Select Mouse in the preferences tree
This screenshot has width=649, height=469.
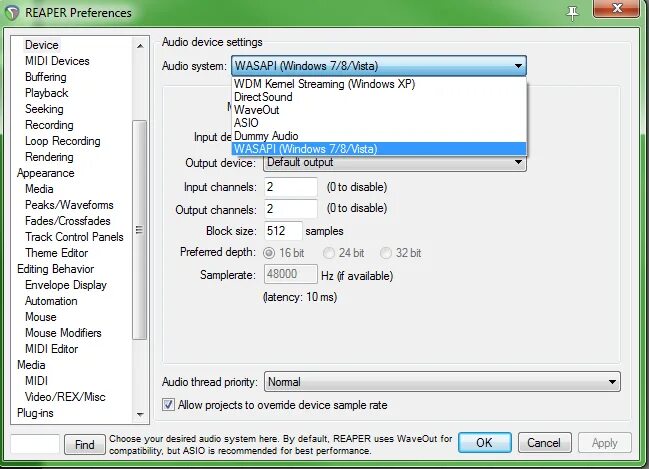click(41, 317)
